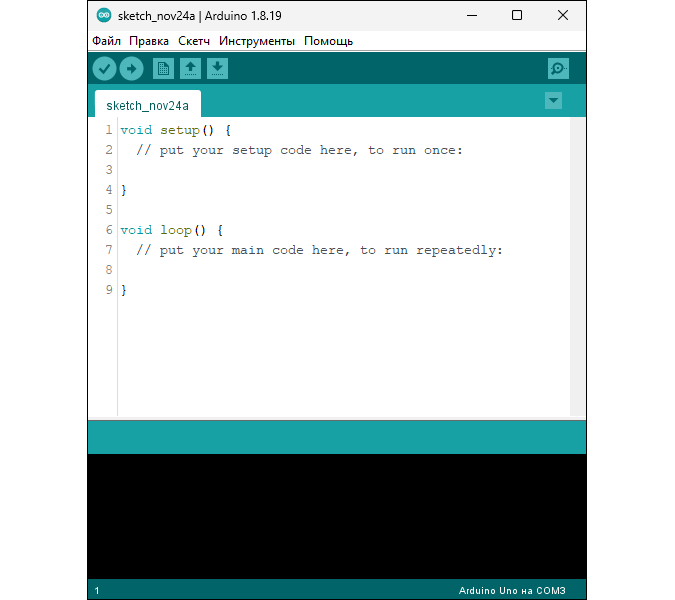The height and width of the screenshot is (600, 675).
Task: Click closing brace on line 4
Action: (124, 190)
